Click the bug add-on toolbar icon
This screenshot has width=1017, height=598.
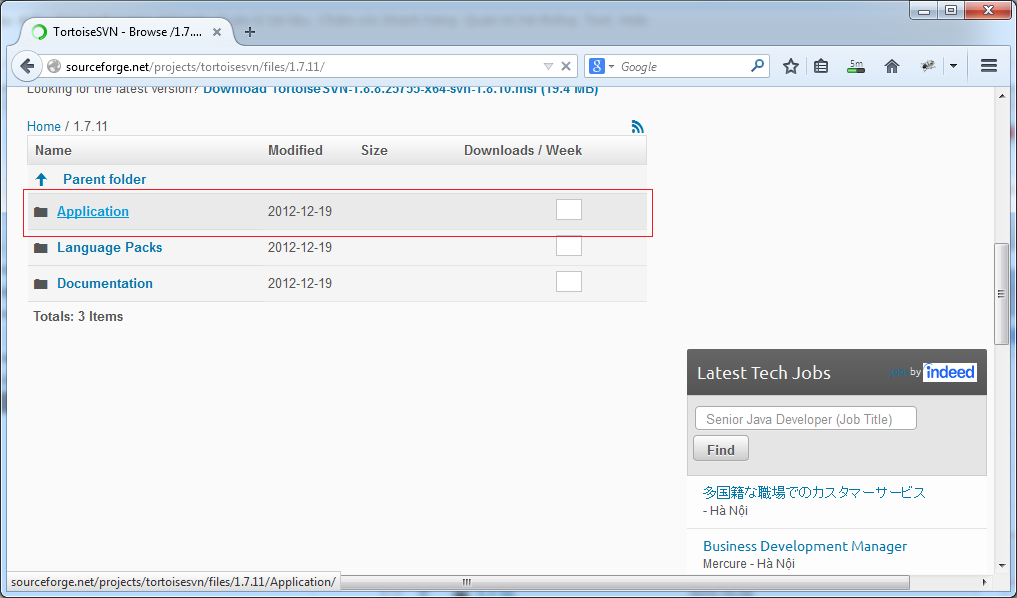point(928,66)
